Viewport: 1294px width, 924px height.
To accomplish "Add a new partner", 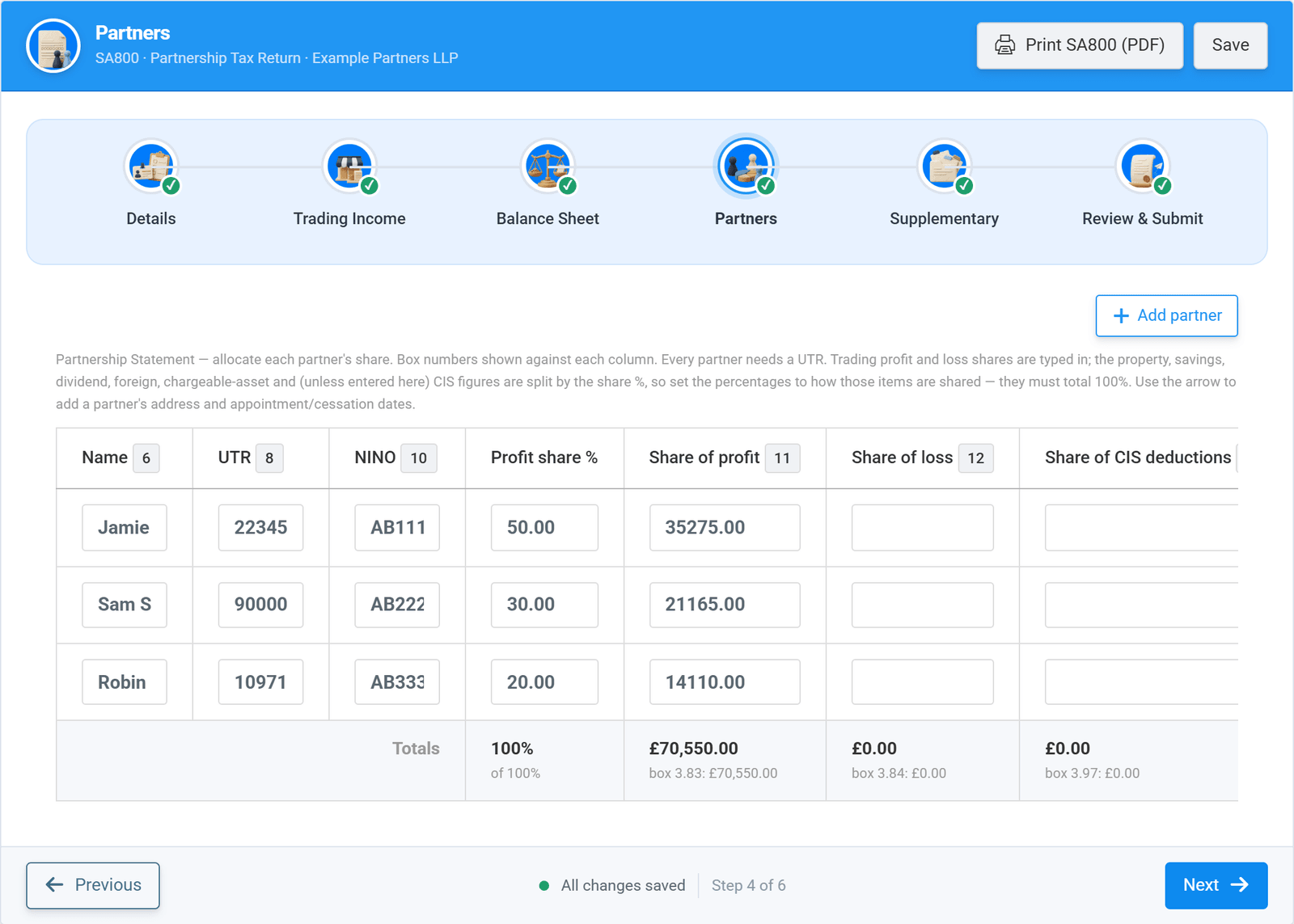I will (1166, 315).
